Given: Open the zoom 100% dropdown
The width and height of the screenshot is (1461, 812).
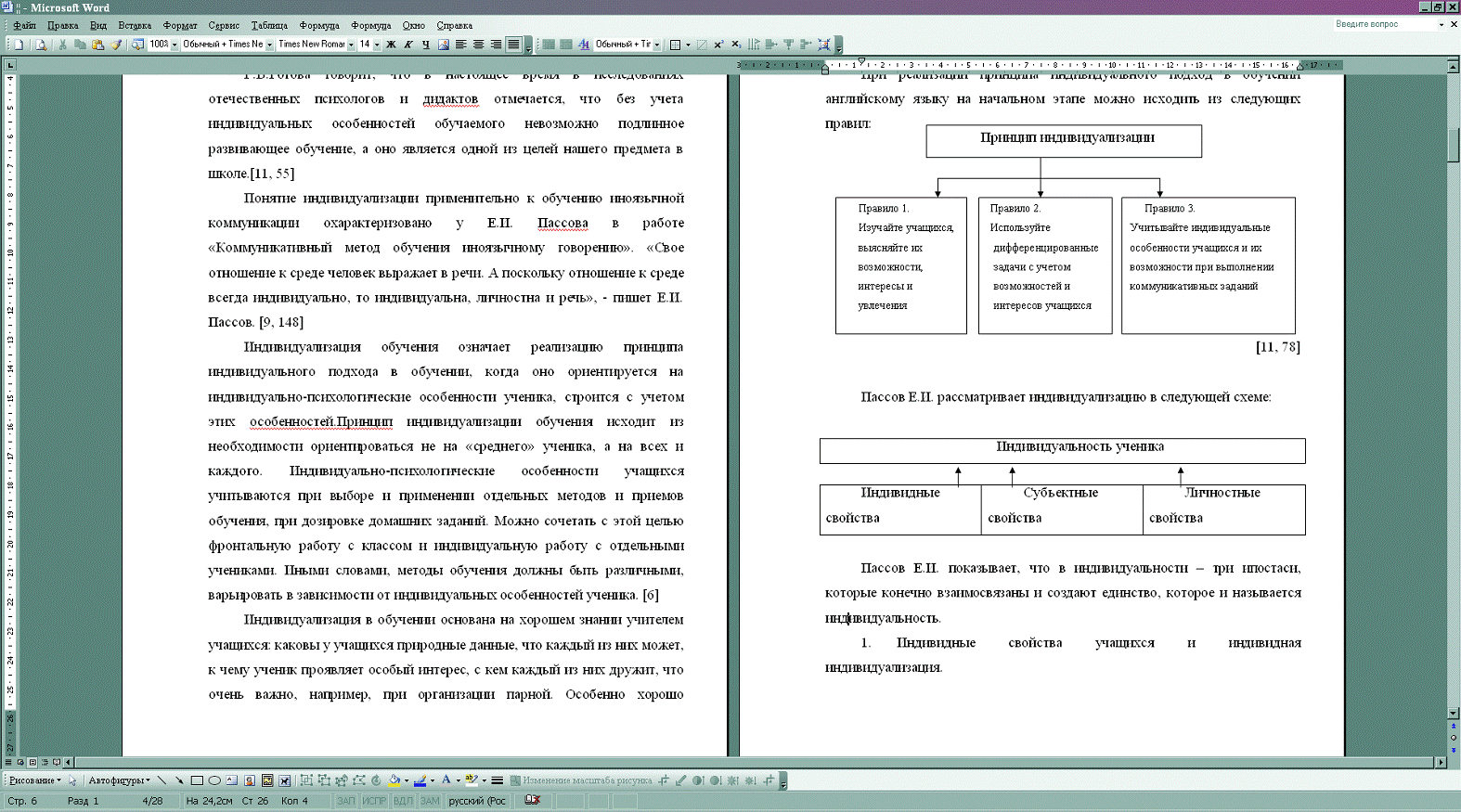Looking at the screenshot, I should (174, 45).
